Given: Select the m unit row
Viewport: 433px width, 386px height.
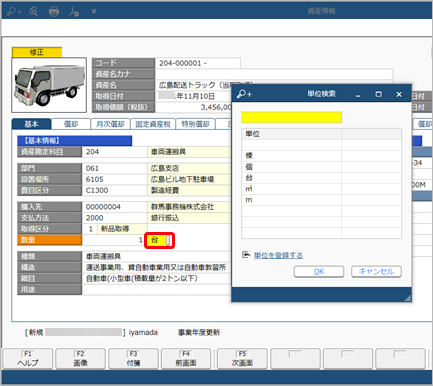Looking at the screenshot, I should (321, 200).
